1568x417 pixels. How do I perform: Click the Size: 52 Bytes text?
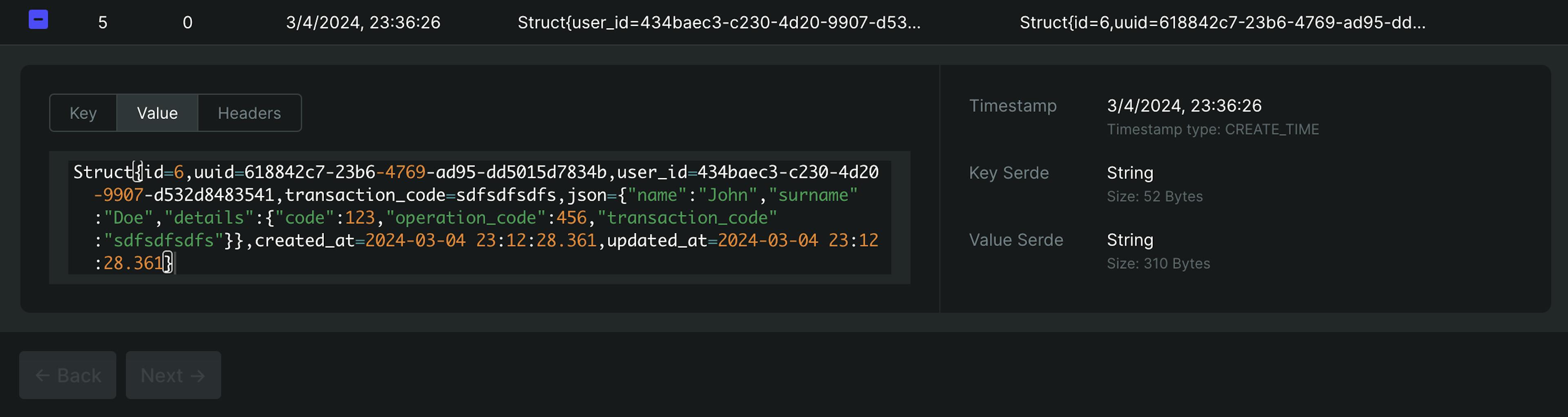pyautogui.click(x=1154, y=196)
